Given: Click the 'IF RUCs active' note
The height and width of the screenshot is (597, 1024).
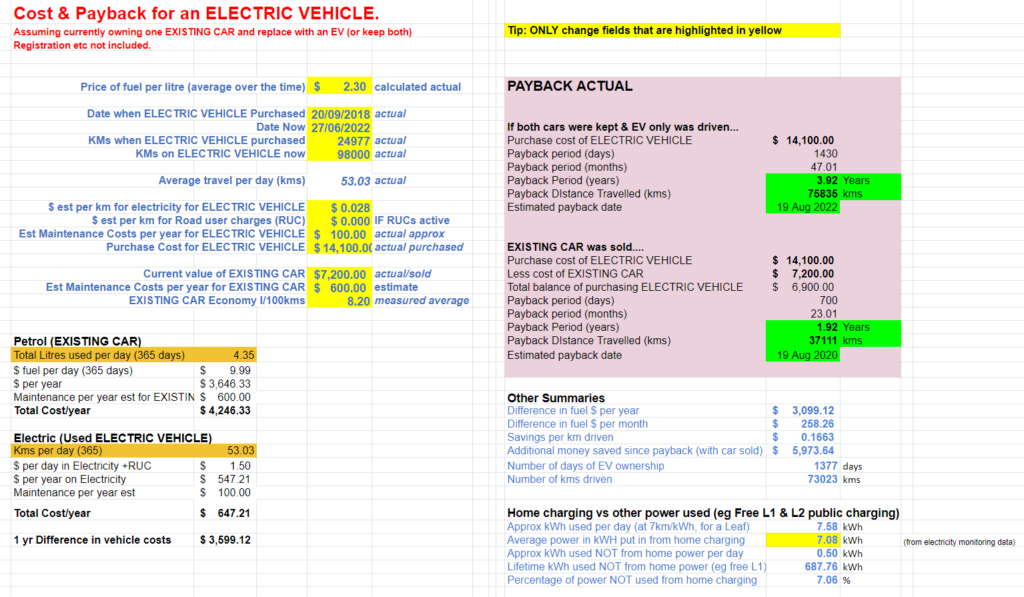Looking at the screenshot, I should (x=411, y=221).
